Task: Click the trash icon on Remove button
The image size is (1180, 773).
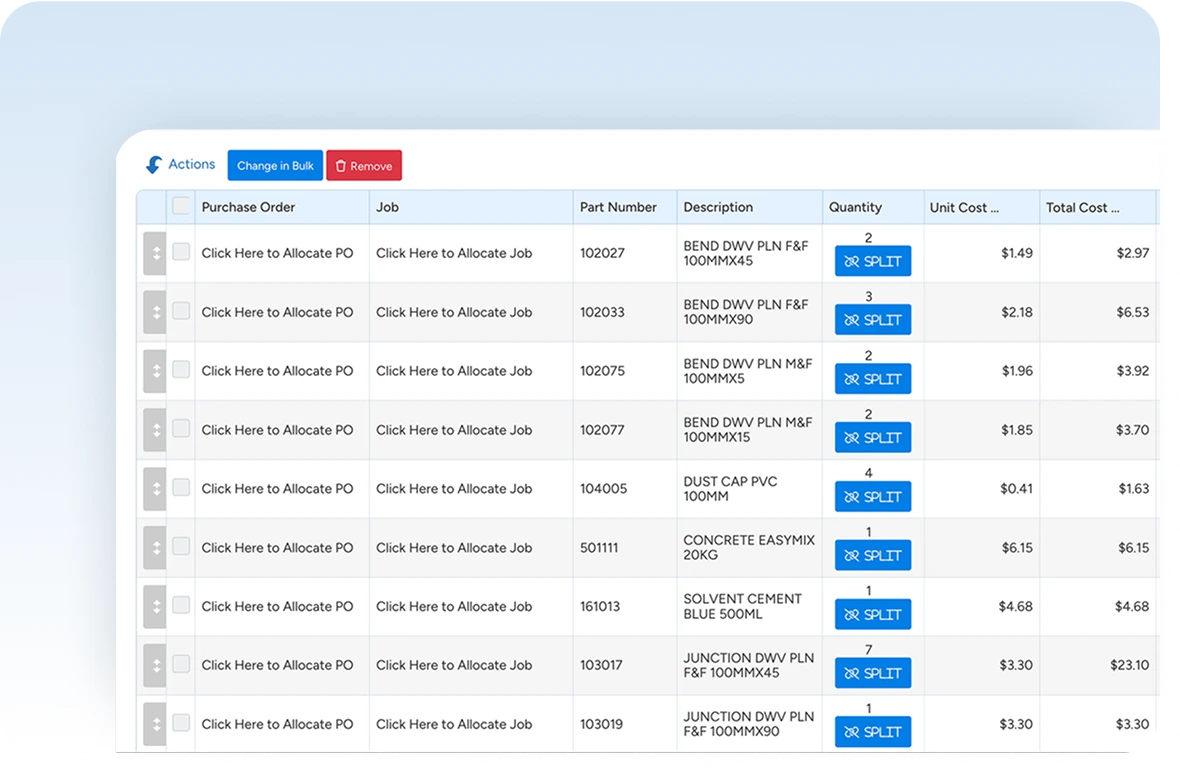Action: 341,166
